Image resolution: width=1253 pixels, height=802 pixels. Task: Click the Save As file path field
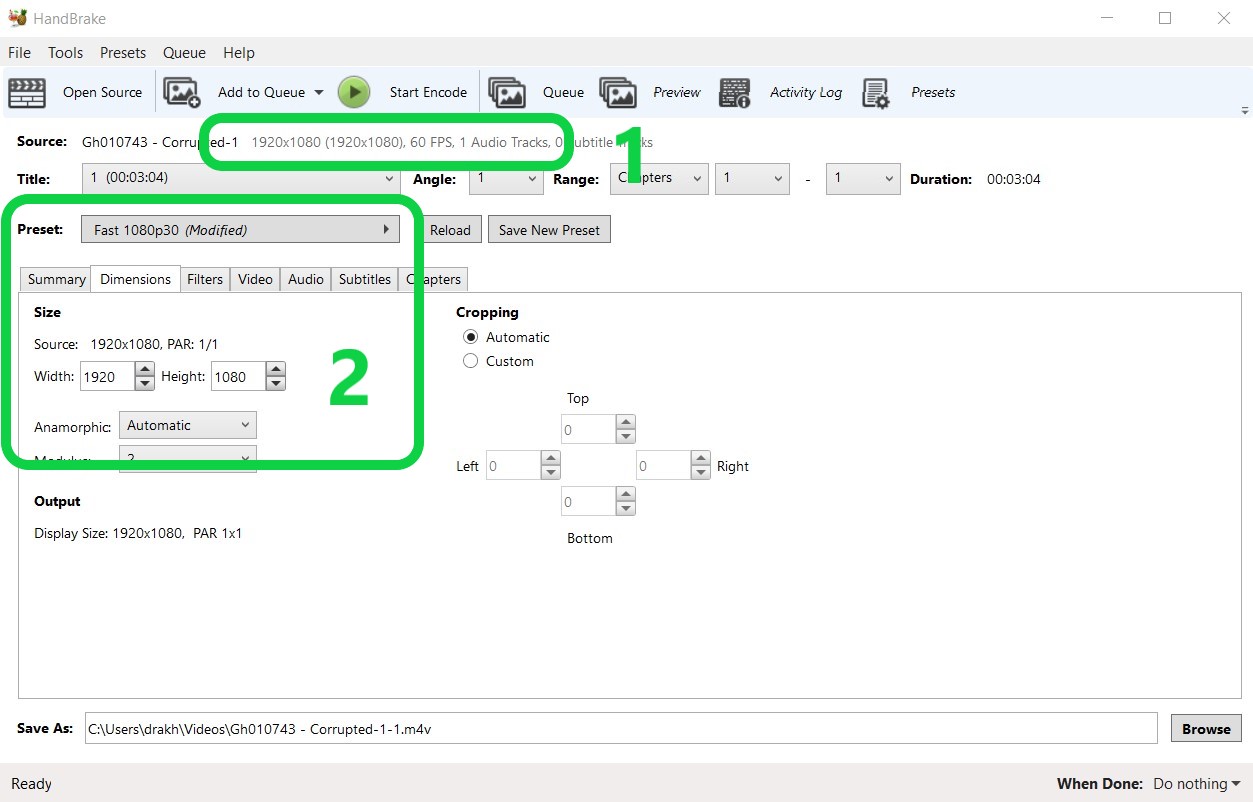[x=620, y=729]
